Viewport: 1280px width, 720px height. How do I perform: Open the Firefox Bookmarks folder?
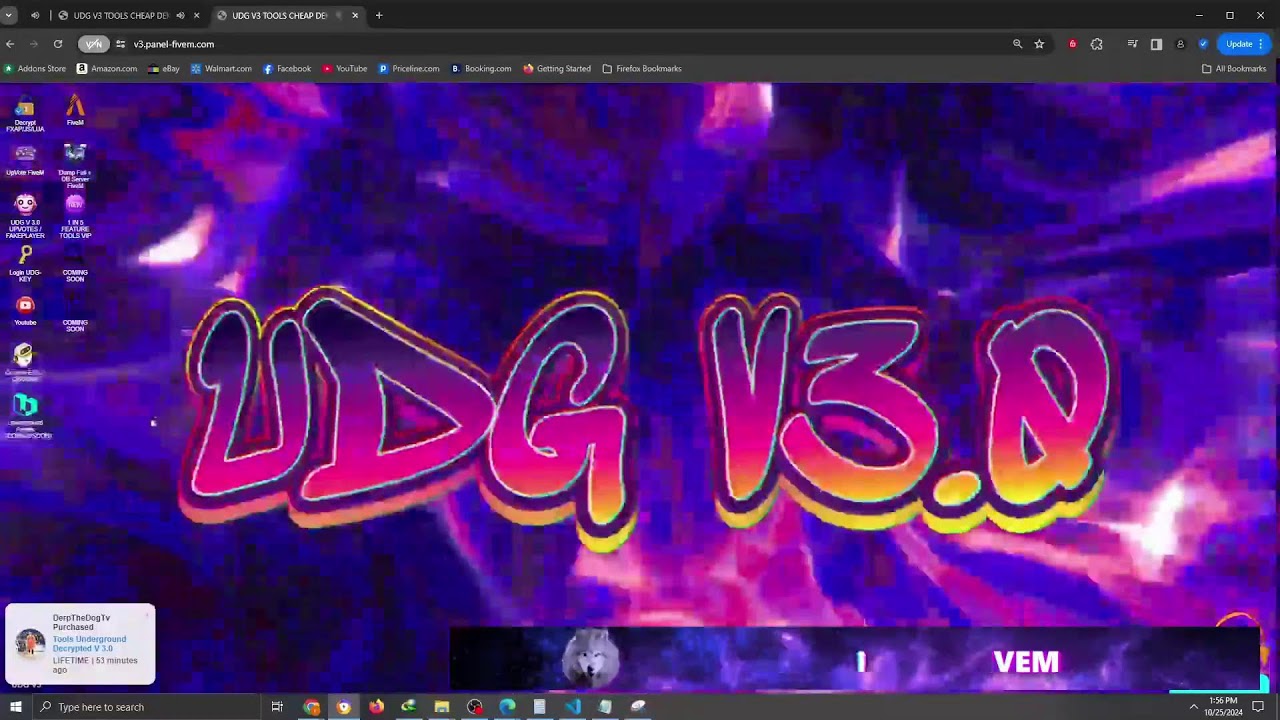pos(641,69)
